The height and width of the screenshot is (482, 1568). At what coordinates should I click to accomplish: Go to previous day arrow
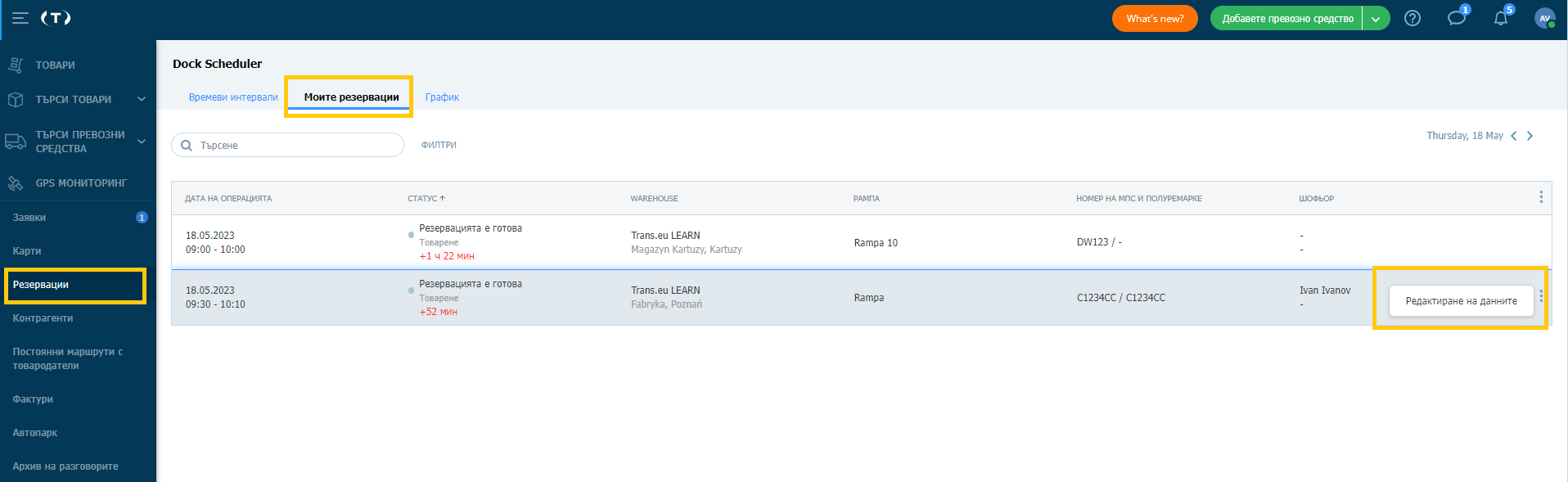[1514, 136]
